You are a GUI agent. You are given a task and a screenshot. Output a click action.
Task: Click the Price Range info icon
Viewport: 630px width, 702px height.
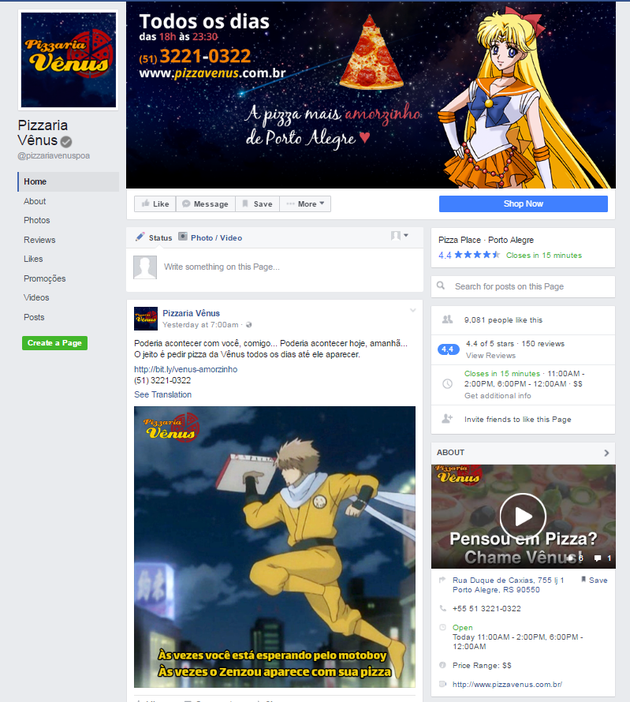(x=442, y=665)
